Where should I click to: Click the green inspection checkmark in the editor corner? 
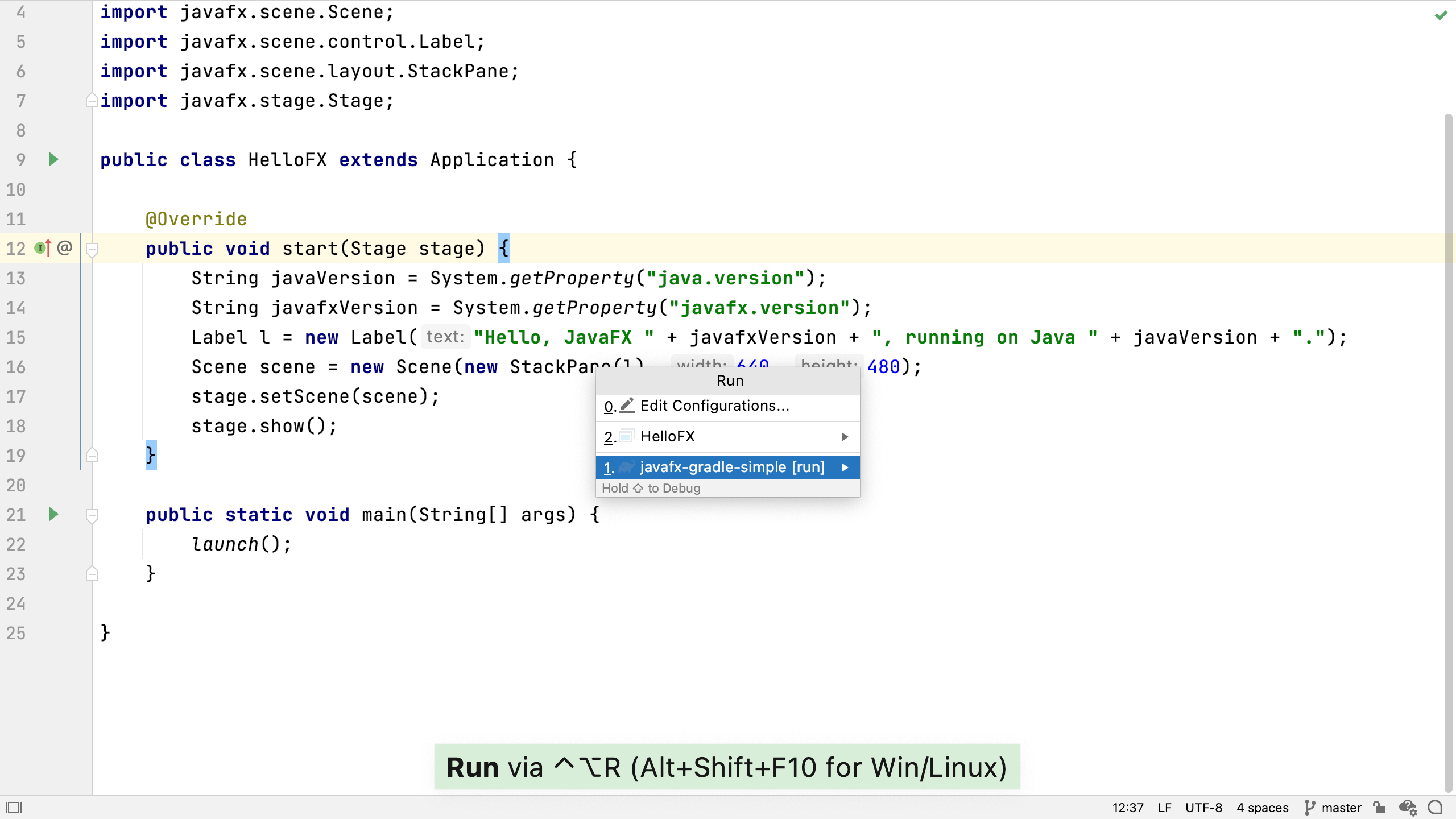[x=1441, y=15]
